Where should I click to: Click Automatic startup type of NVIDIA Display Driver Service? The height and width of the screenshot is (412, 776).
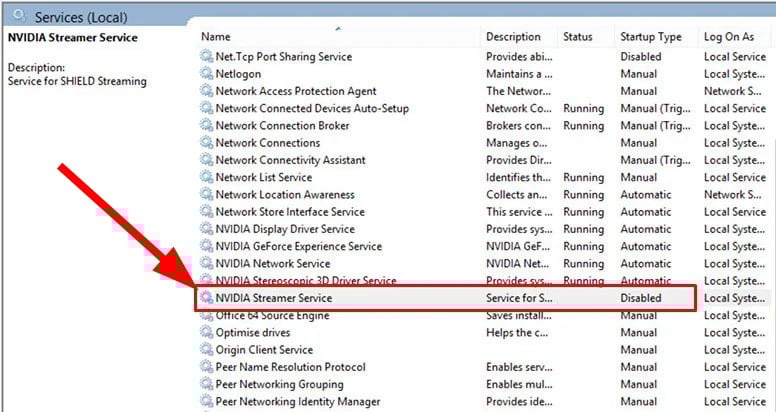tap(646, 229)
